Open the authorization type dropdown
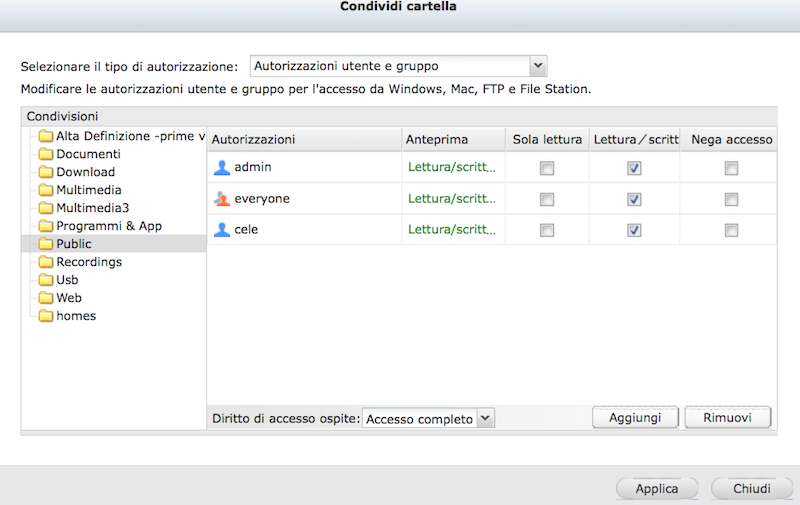This screenshot has height=505, width=800. pos(538,67)
